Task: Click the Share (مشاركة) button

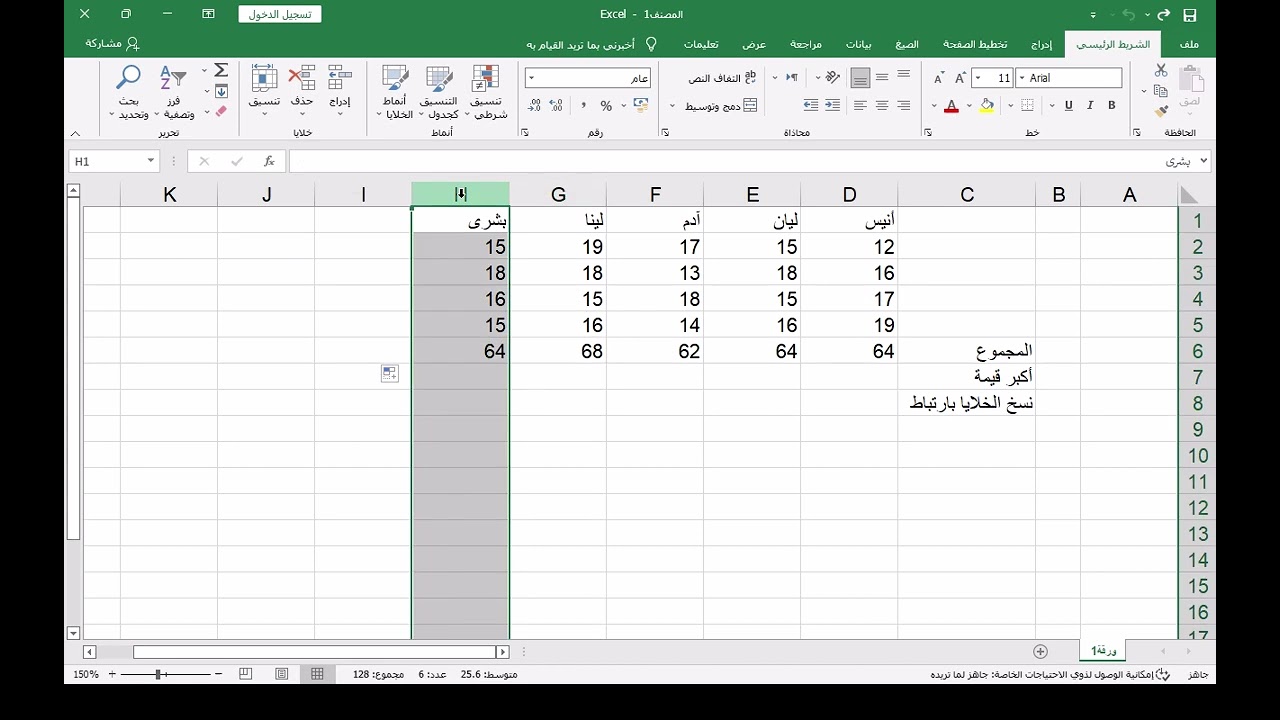Action: (x=112, y=44)
